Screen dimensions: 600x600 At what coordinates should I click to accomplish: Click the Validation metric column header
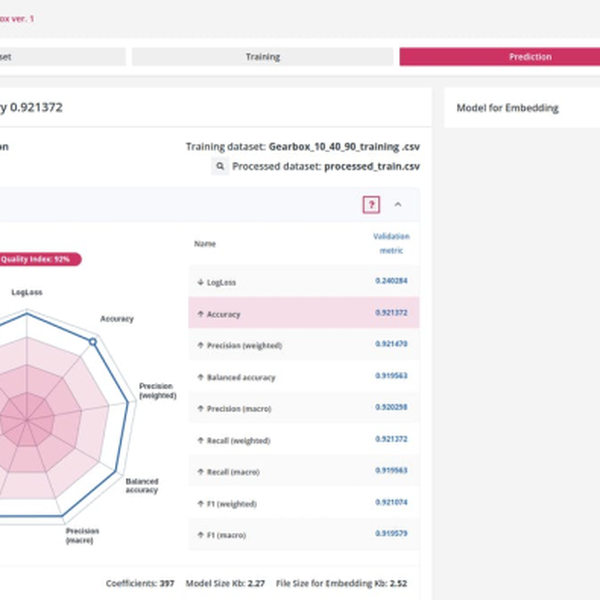391,244
